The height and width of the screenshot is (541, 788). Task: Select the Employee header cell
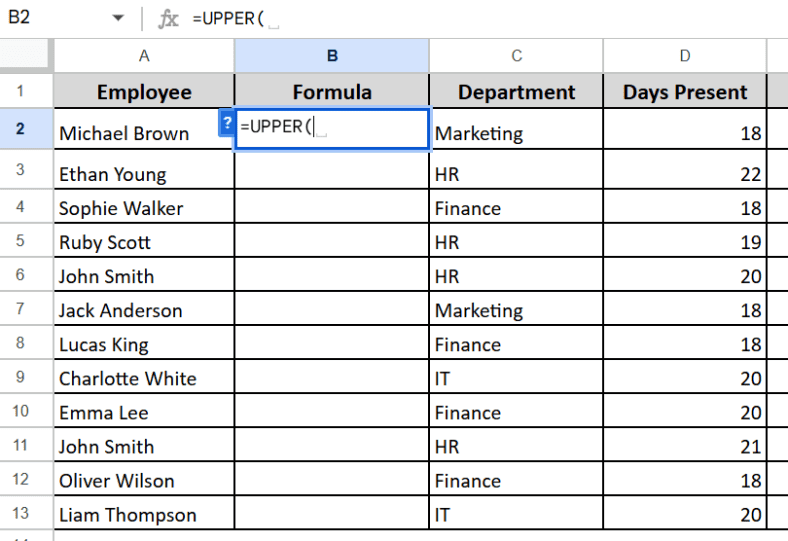click(144, 92)
